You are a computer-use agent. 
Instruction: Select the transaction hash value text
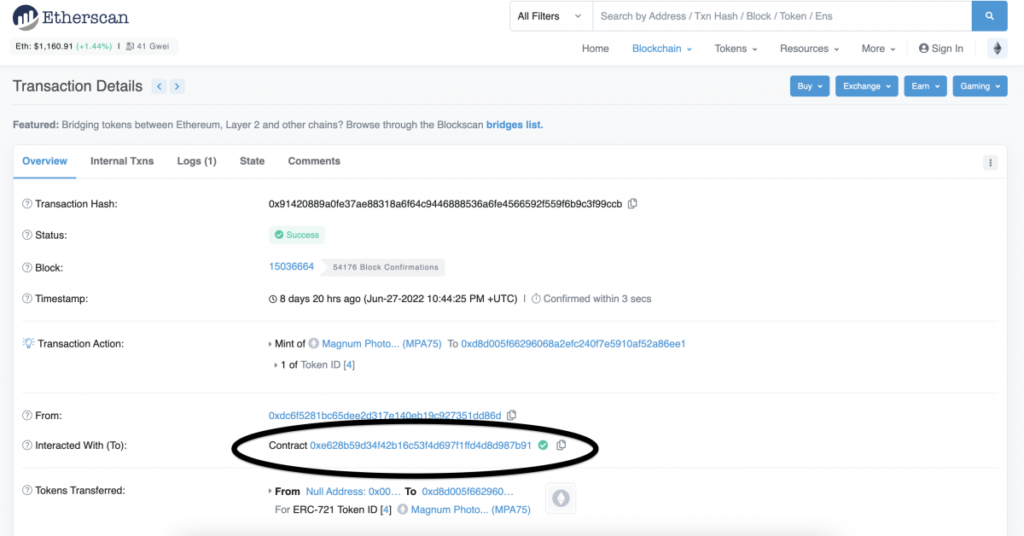tap(445, 204)
